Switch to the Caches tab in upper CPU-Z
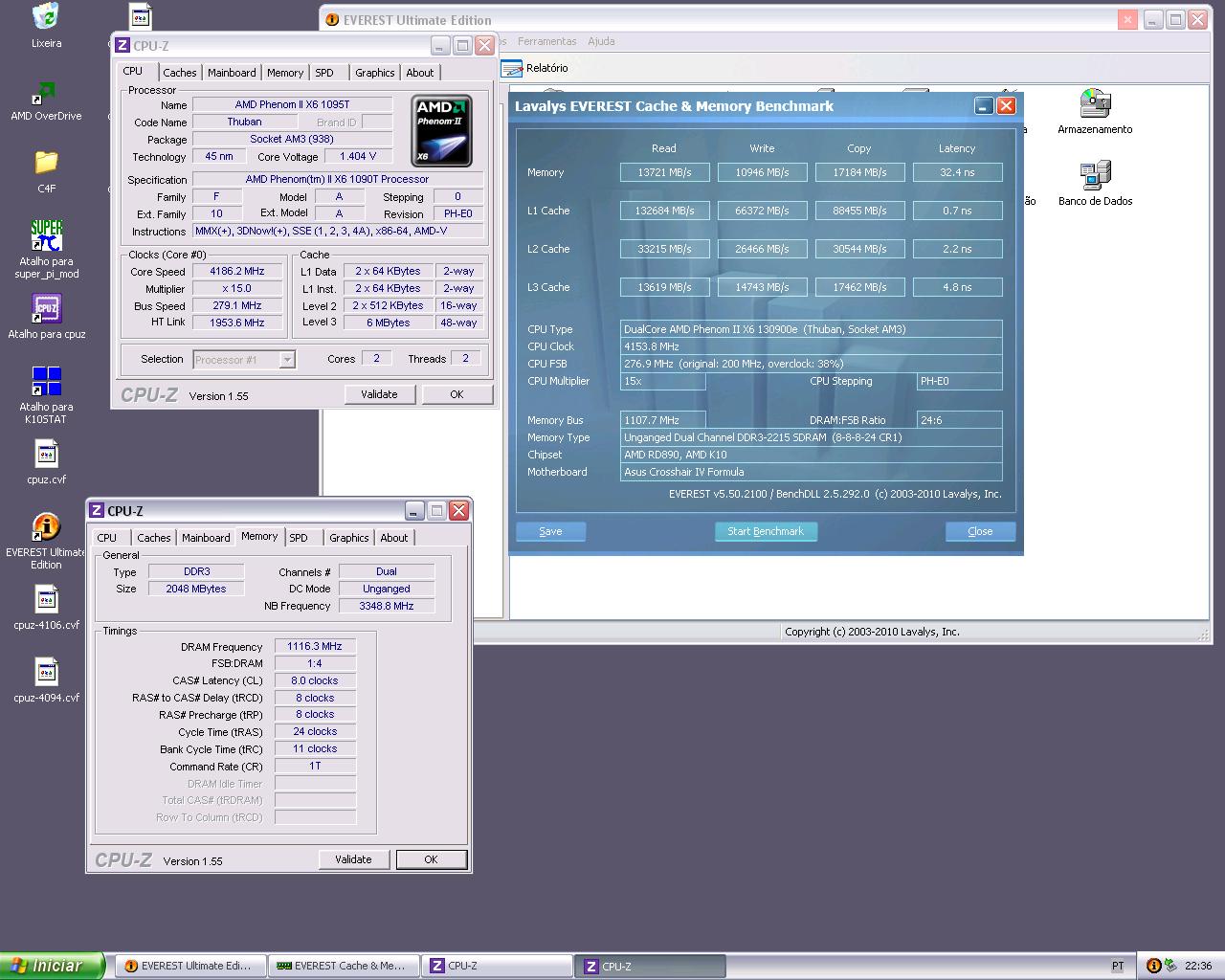1225x980 pixels. (x=179, y=73)
